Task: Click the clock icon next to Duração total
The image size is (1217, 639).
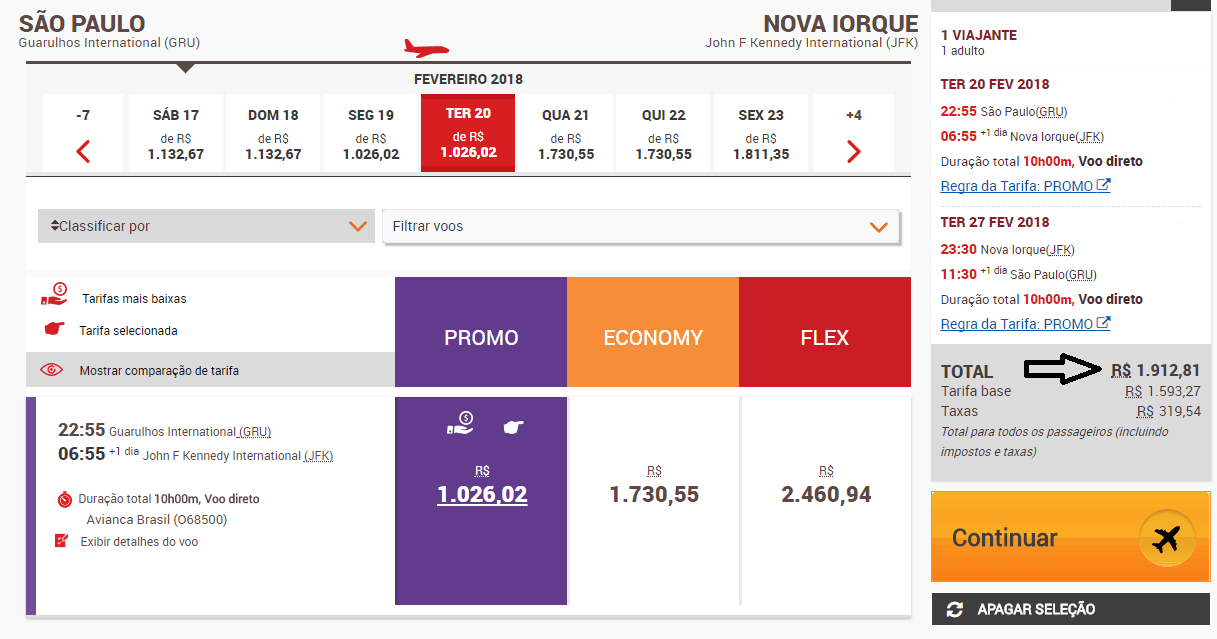Action: pos(65,498)
